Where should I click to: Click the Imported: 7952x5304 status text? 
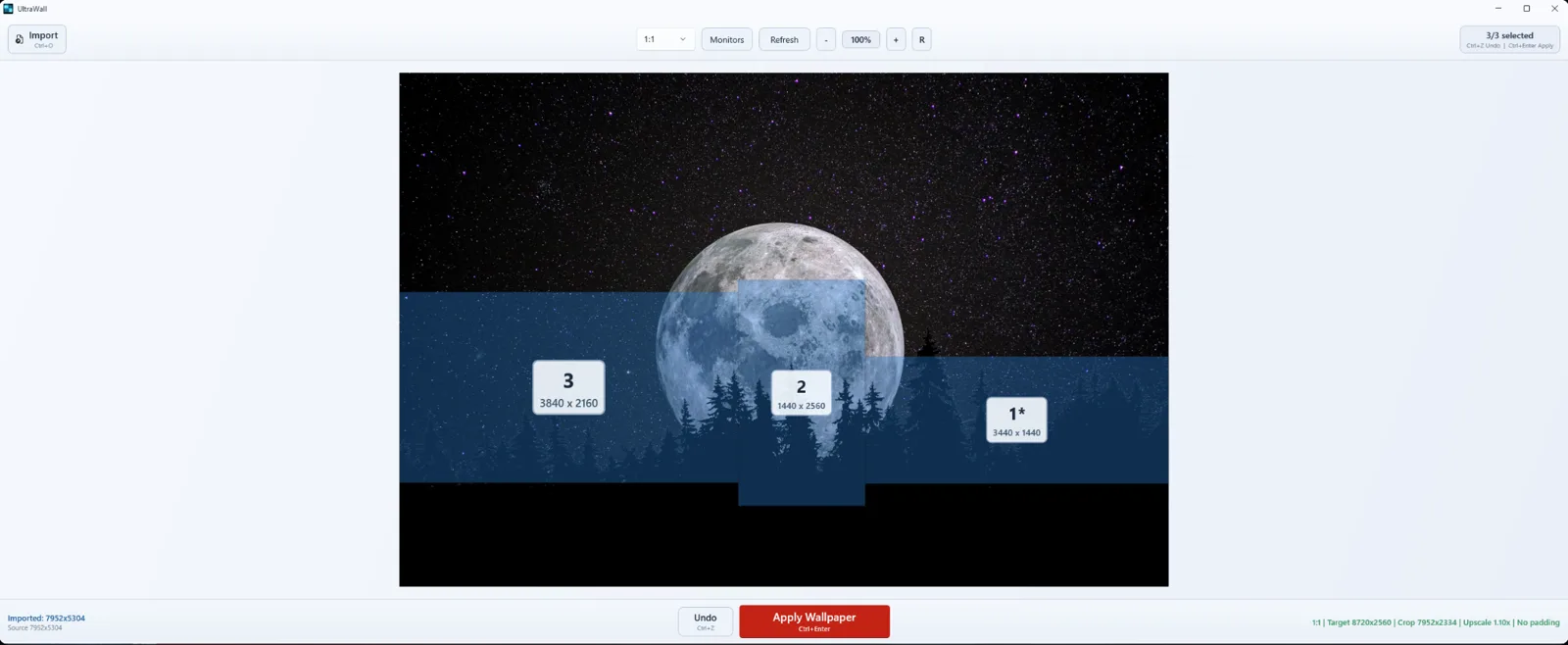(46, 619)
